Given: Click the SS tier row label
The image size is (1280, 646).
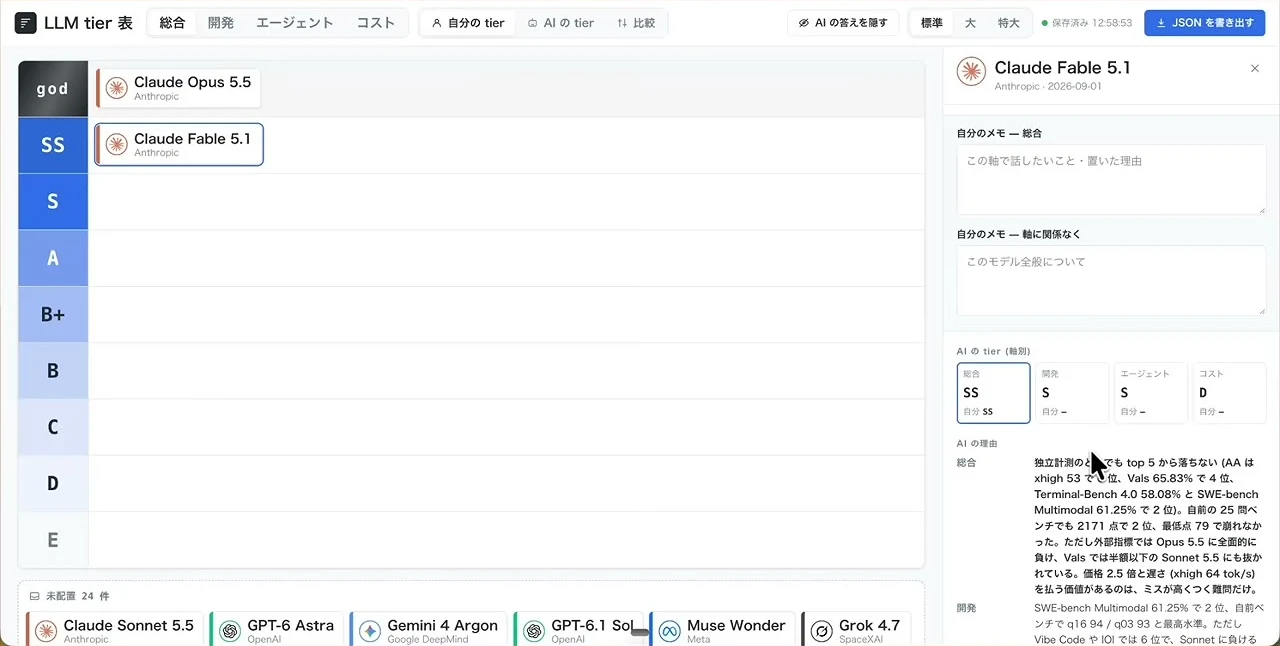Looking at the screenshot, I should [x=53, y=145].
